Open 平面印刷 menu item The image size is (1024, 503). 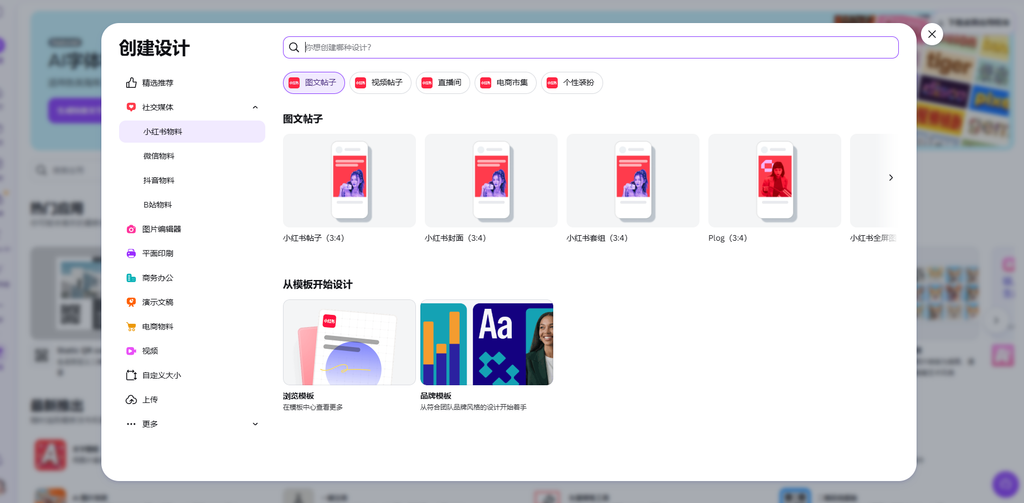click(192, 253)
